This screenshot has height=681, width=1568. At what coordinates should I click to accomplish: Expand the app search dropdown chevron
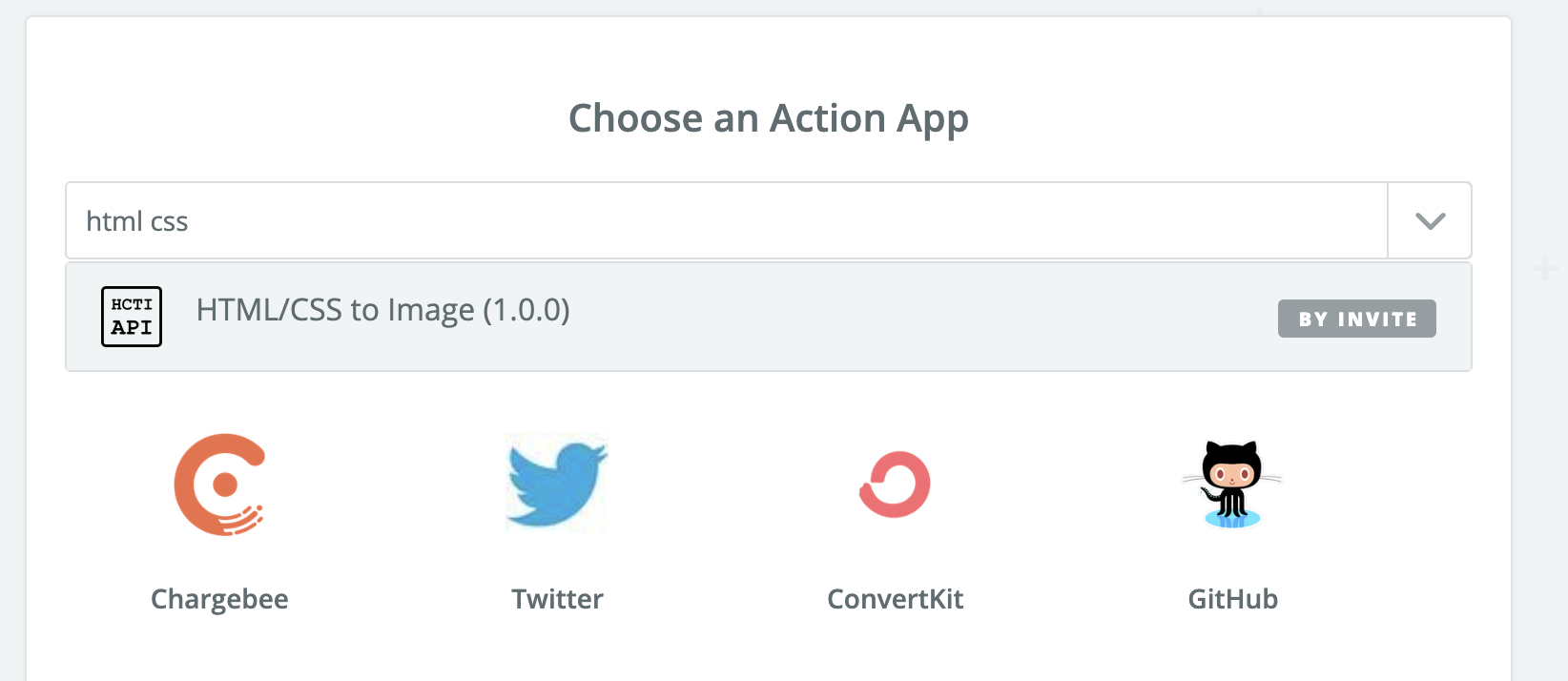[x=1430, y=221]
